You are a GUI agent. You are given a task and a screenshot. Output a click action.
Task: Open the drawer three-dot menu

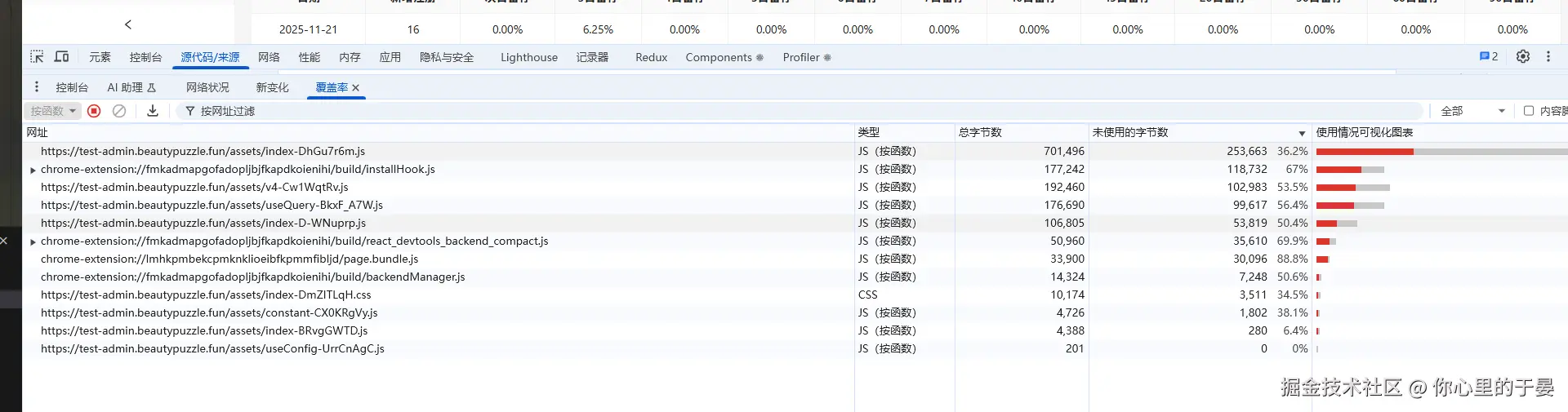tap(37, 87)
